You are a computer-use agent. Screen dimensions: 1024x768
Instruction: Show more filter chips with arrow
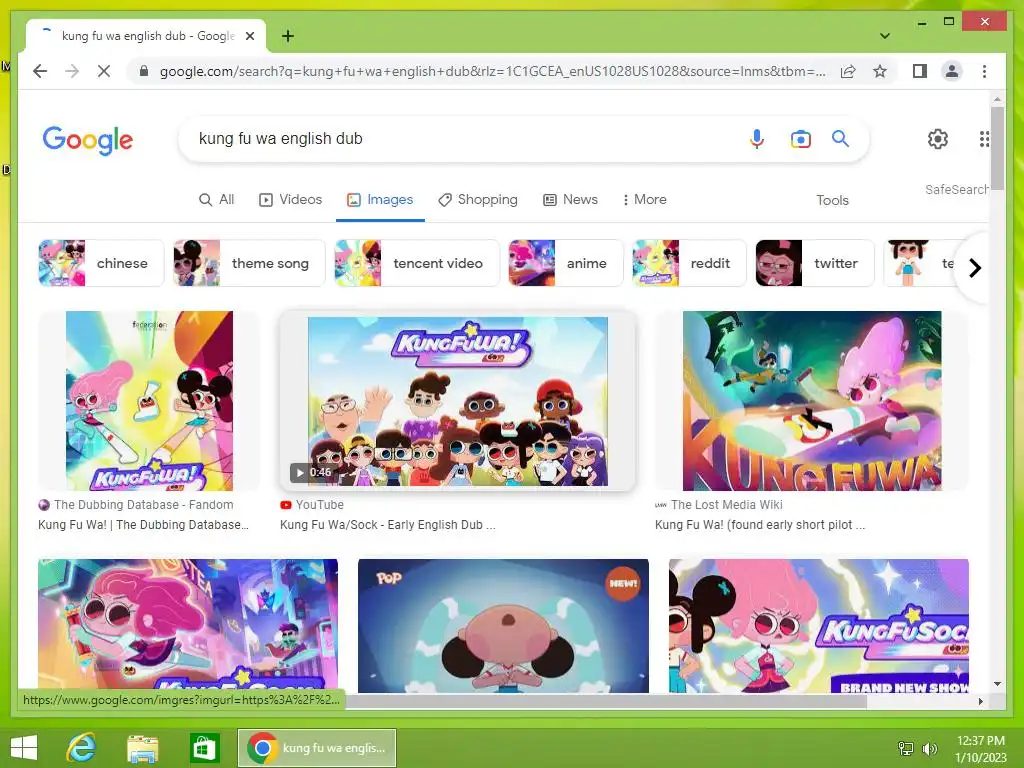point(974,268)
